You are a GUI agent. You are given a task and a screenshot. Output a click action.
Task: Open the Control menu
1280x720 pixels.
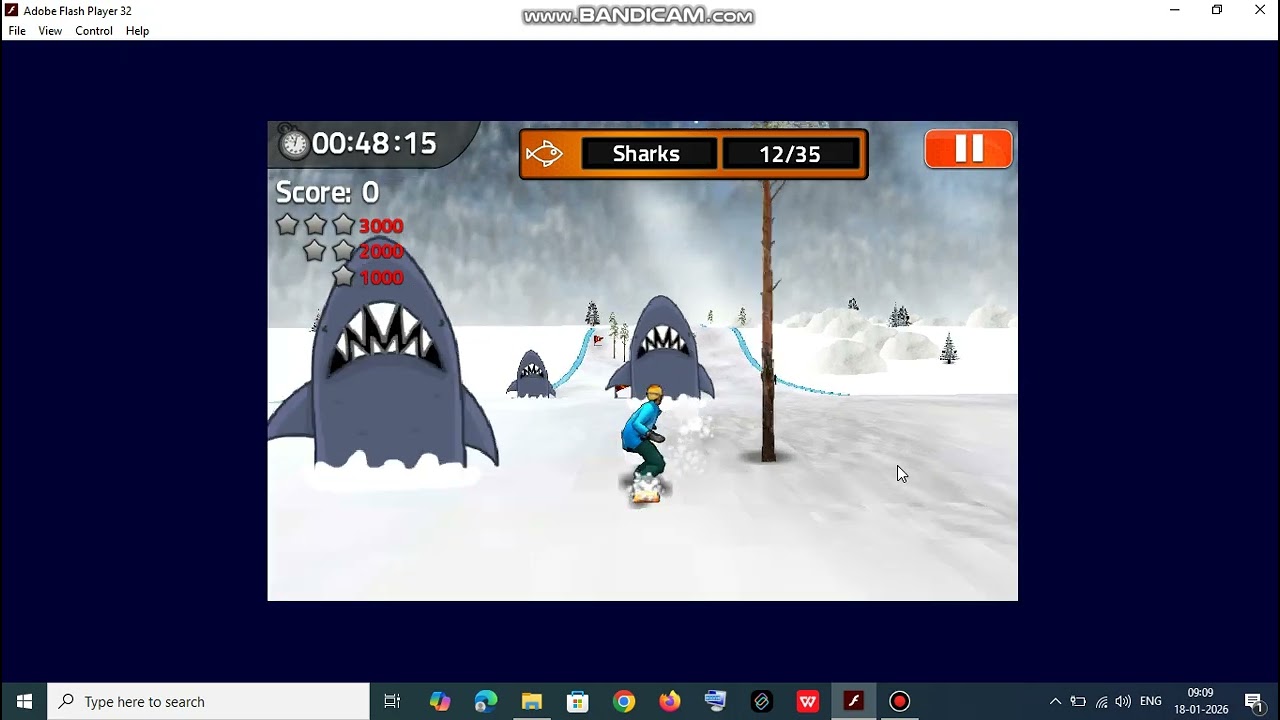tap(94, 31)
